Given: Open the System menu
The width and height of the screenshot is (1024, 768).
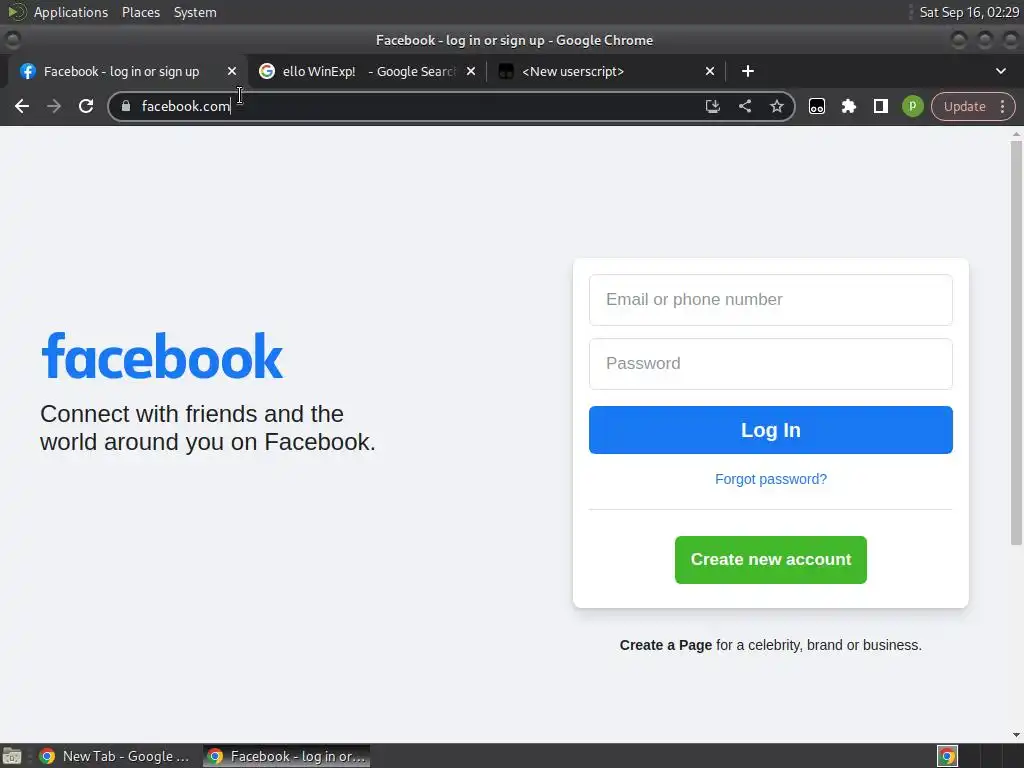Looking at the screenshot, I should pyautogui.click(x=195, y=12).
